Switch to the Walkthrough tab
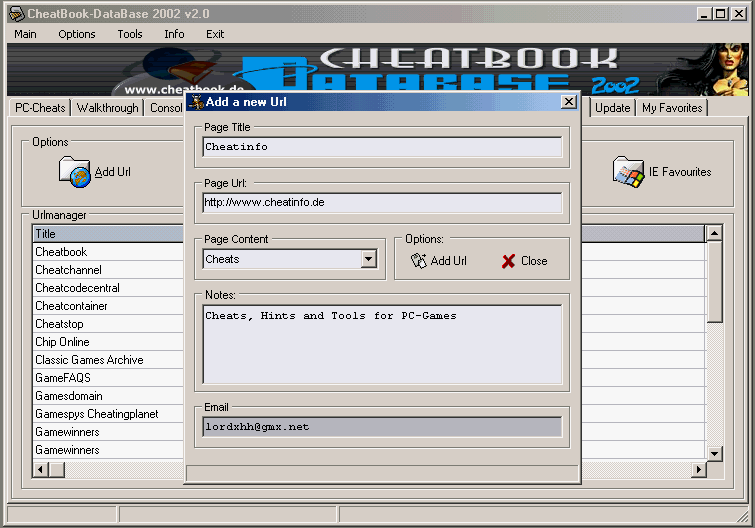Image resolution: width=755 pixels, height=528 pixels. click(x=108, y=108)
